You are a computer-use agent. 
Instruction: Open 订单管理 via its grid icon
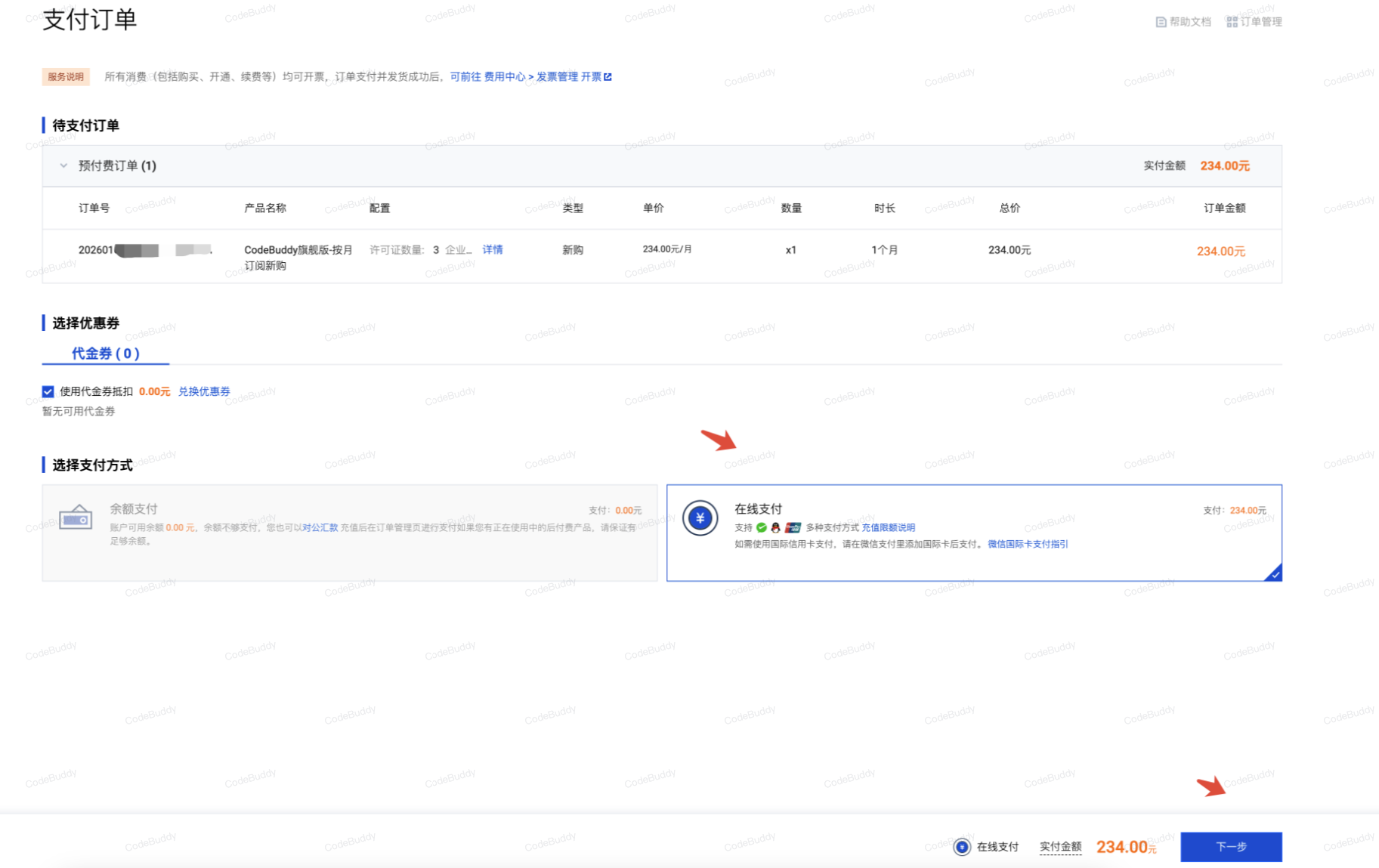[x=1232, y=22]
